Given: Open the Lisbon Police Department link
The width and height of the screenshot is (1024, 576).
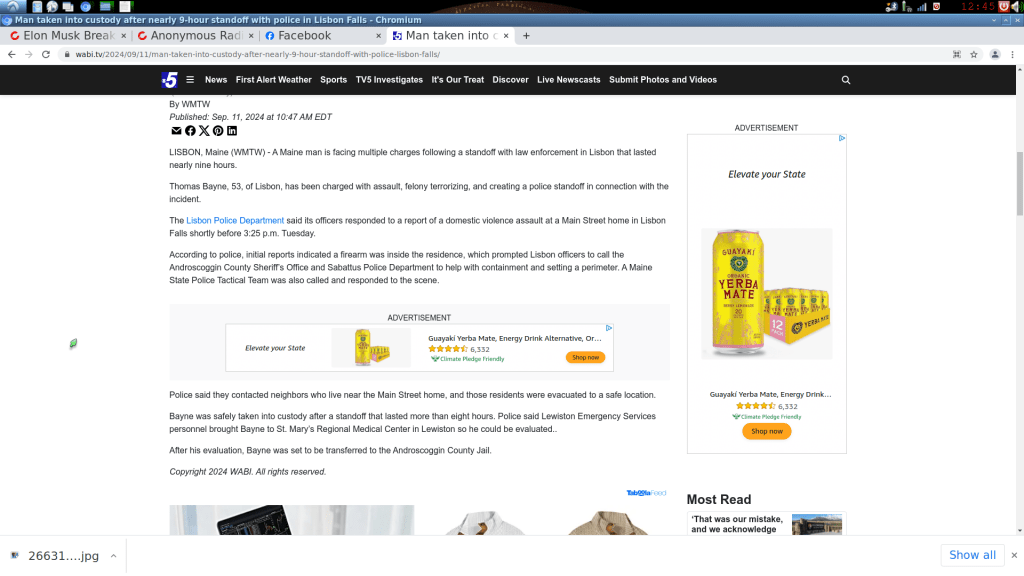Looking at the screenshot, I should pos(235,221).
